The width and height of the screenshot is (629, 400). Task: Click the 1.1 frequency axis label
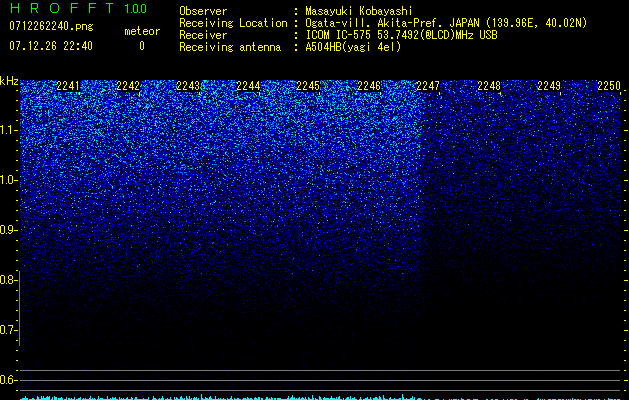point(8,130)
